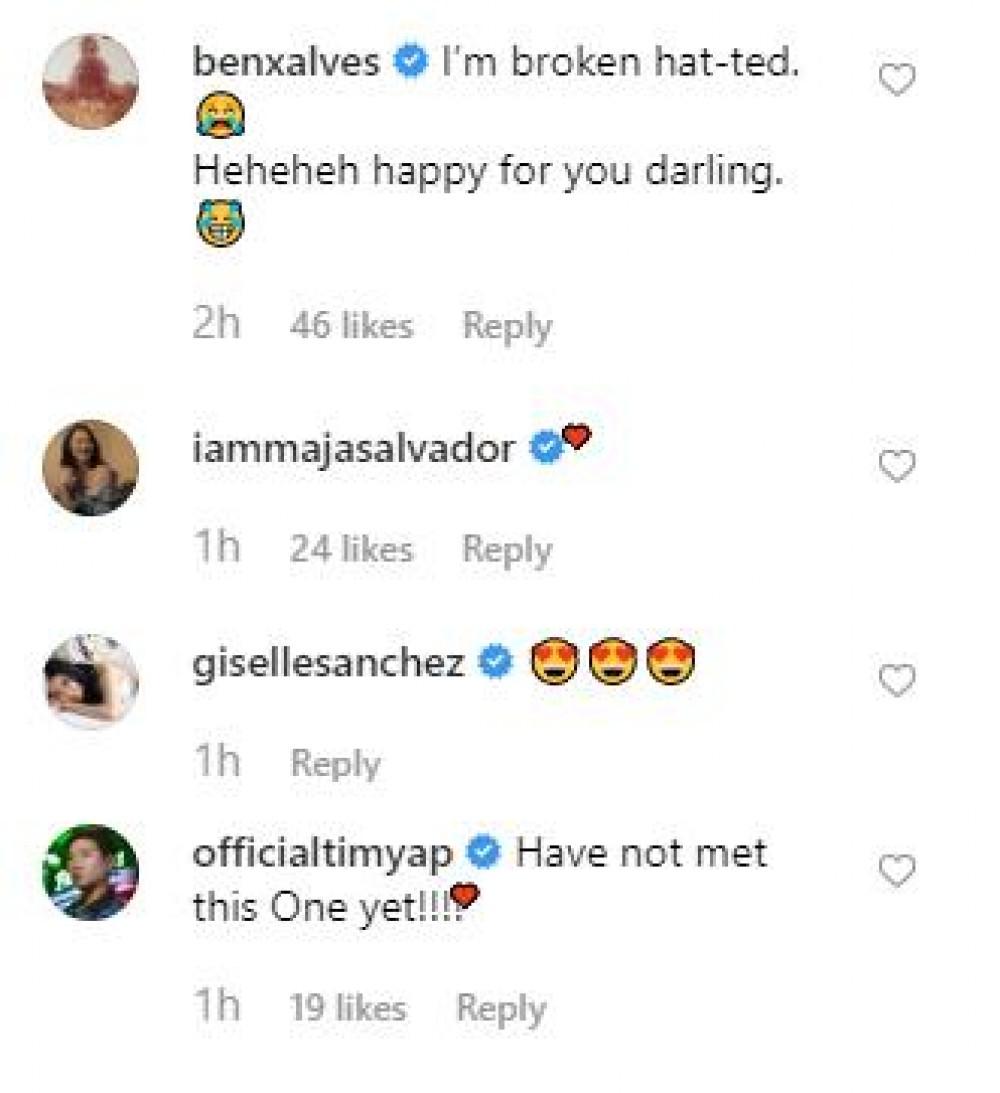View the 46 likes on benxalves' comment
The width and height of the screenshot is (1000, 1093).
click(x=351, y=326)
